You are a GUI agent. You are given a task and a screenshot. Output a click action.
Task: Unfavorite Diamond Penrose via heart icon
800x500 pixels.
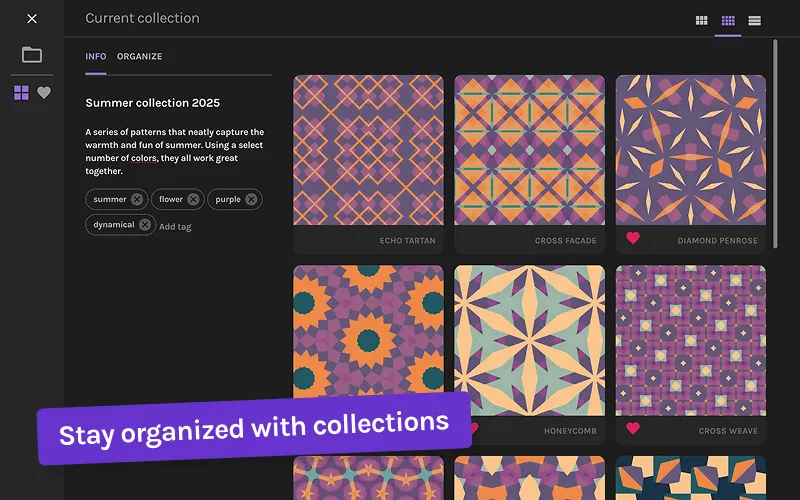coord(633,238)
